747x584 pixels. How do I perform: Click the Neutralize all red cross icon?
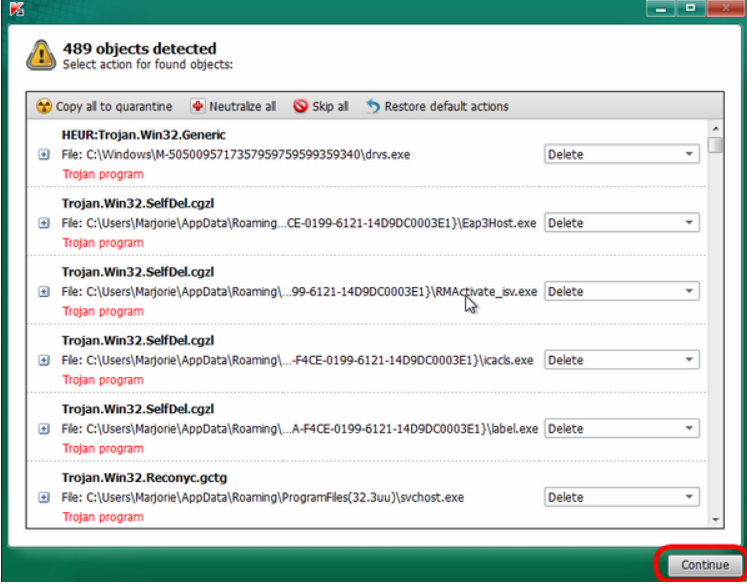point(197,106)
